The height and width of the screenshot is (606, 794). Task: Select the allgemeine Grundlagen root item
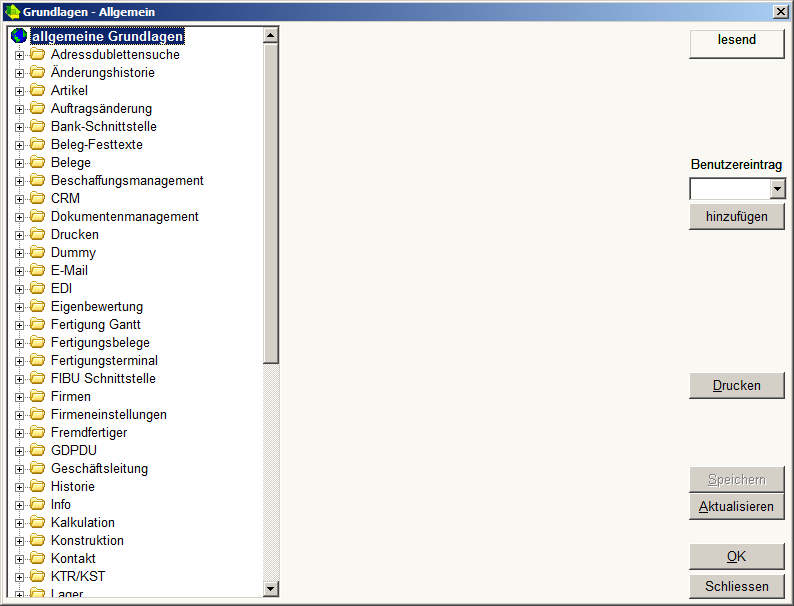click(107, 36)
